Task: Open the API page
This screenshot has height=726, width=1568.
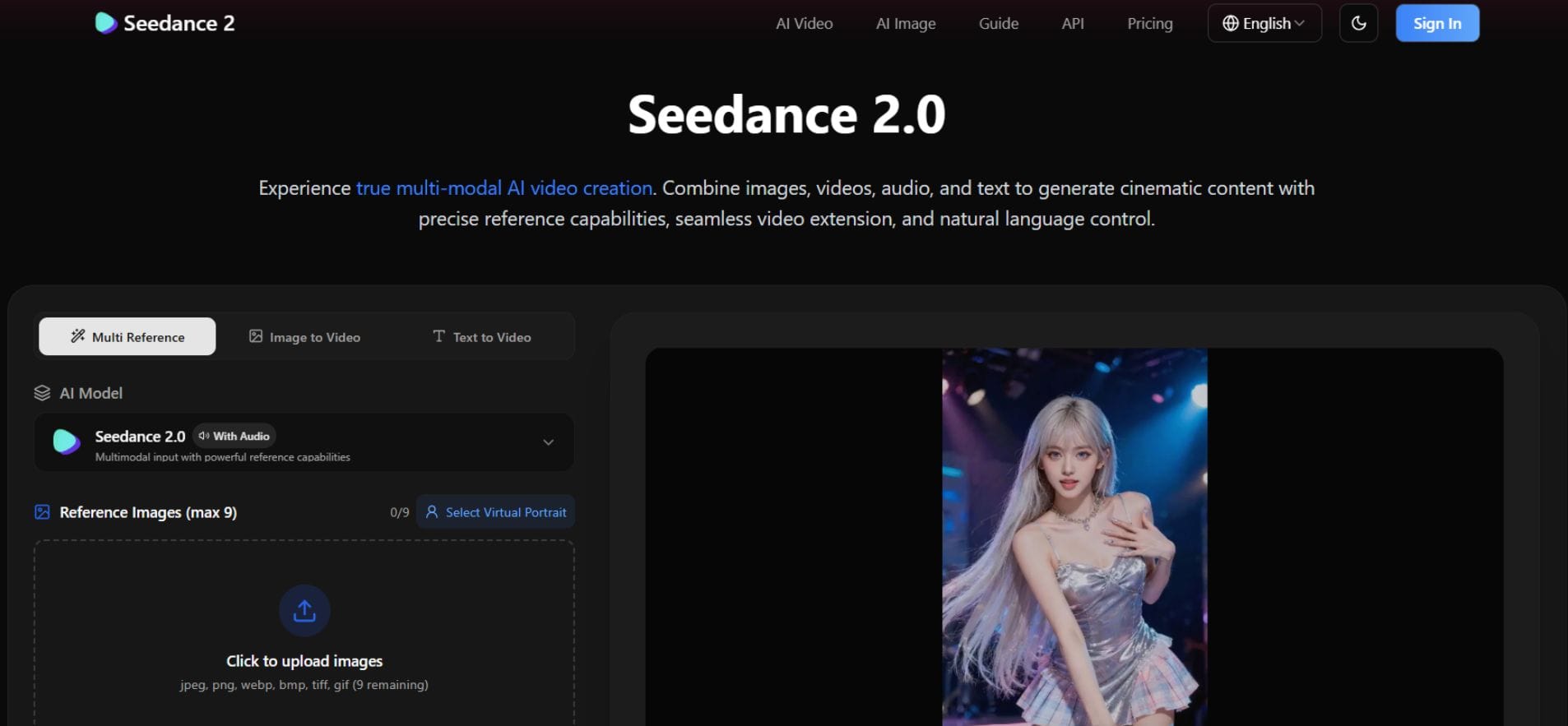Action: 1073,24
